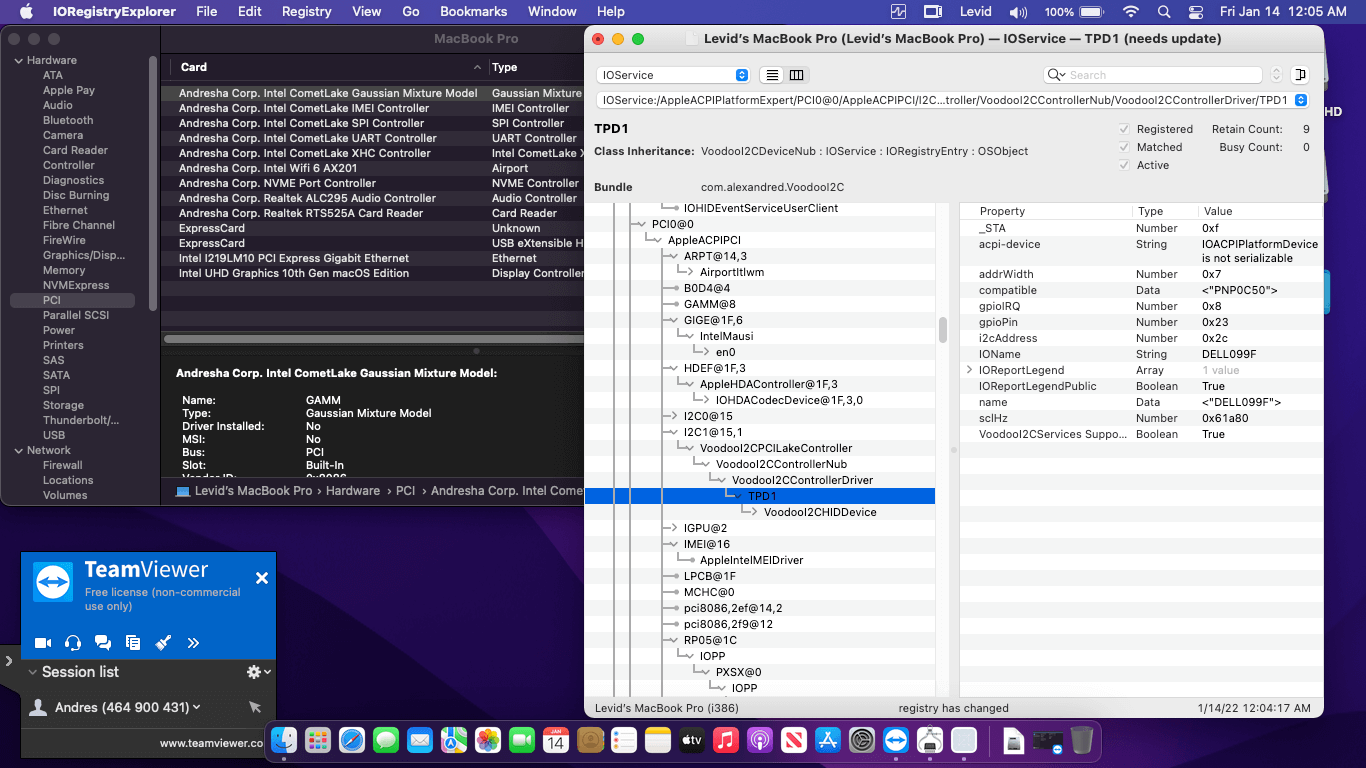Sort System Information list by Card column
The width and height of the screenshot is (1366, 768).
click(x=329, y=67)
